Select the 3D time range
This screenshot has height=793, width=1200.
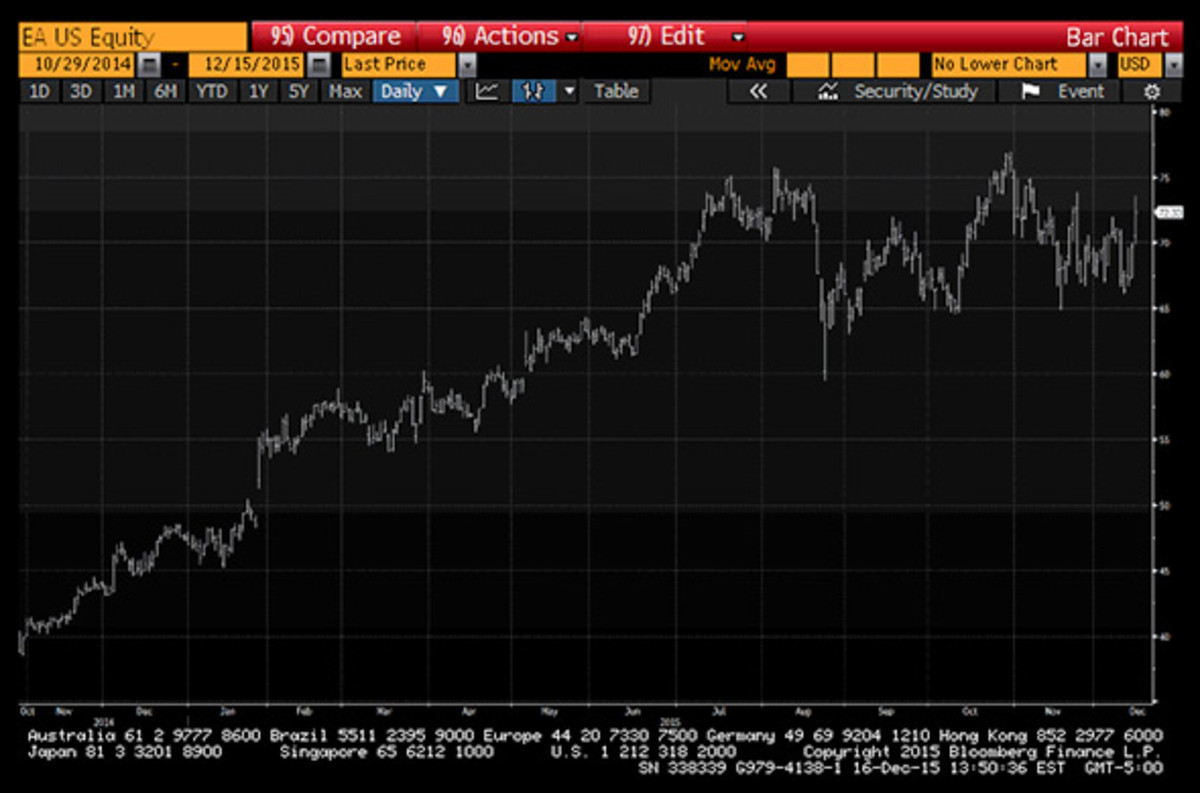click(80, 91)
